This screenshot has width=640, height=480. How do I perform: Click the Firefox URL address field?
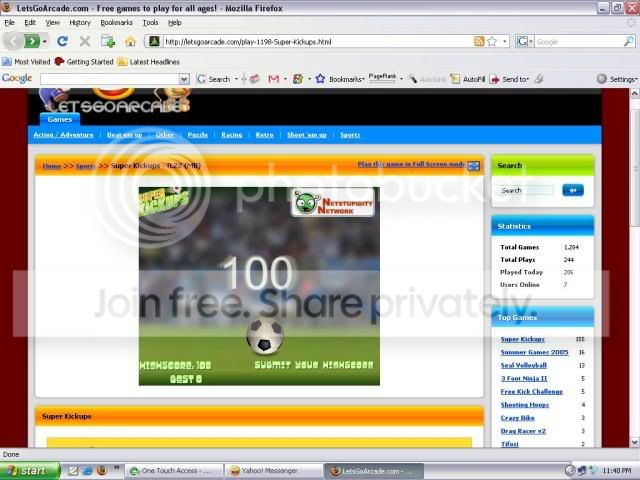click(x=318, y=42)
